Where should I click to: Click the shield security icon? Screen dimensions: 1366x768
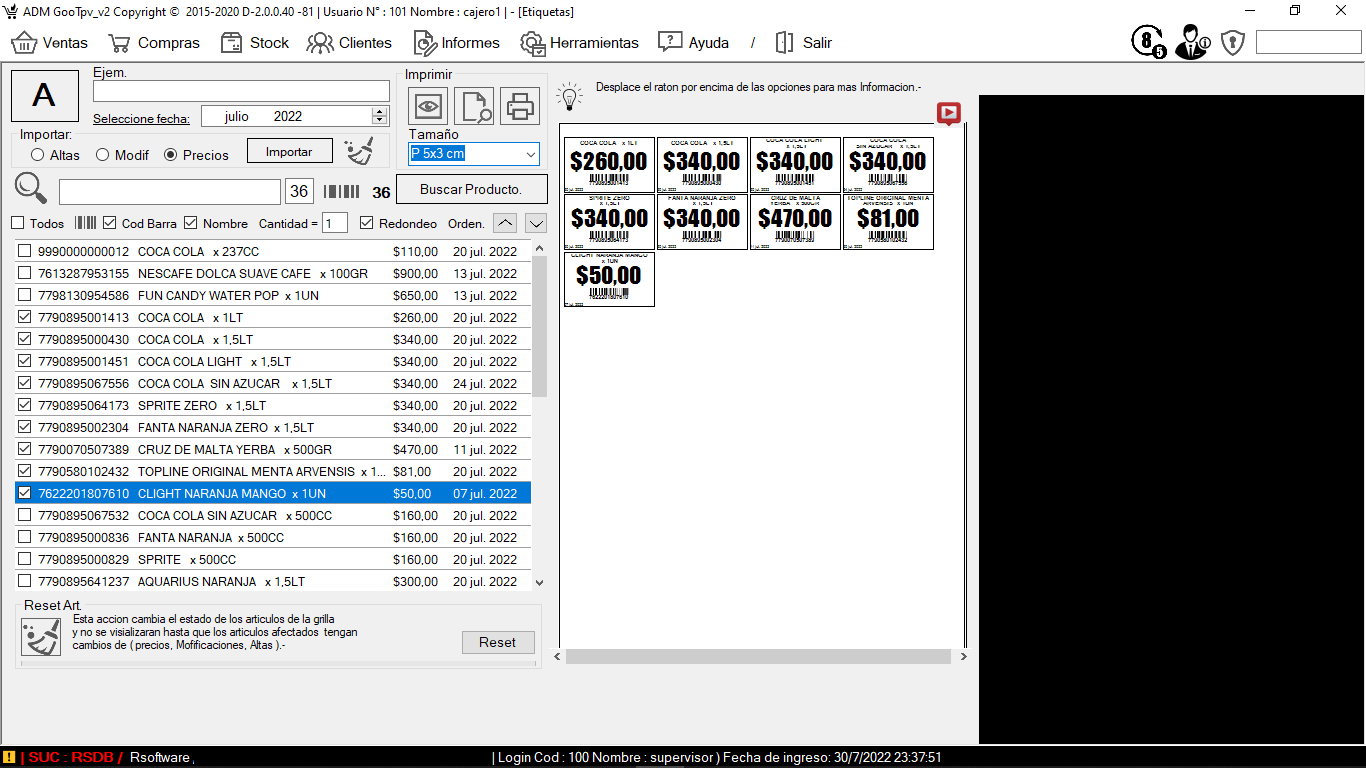(1232, 42)
